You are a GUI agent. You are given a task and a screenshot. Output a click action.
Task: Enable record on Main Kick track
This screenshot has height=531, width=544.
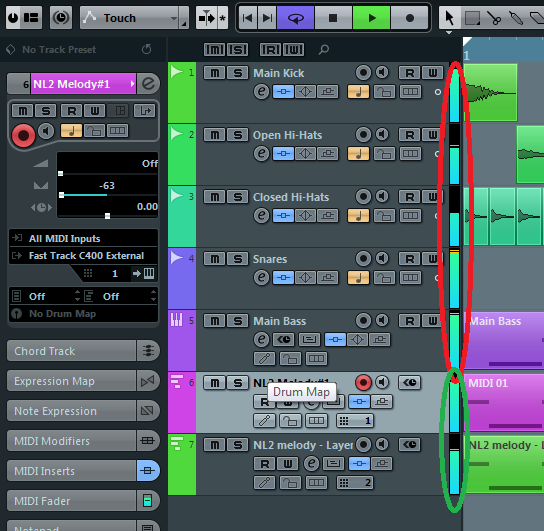(x=363, y=72)
